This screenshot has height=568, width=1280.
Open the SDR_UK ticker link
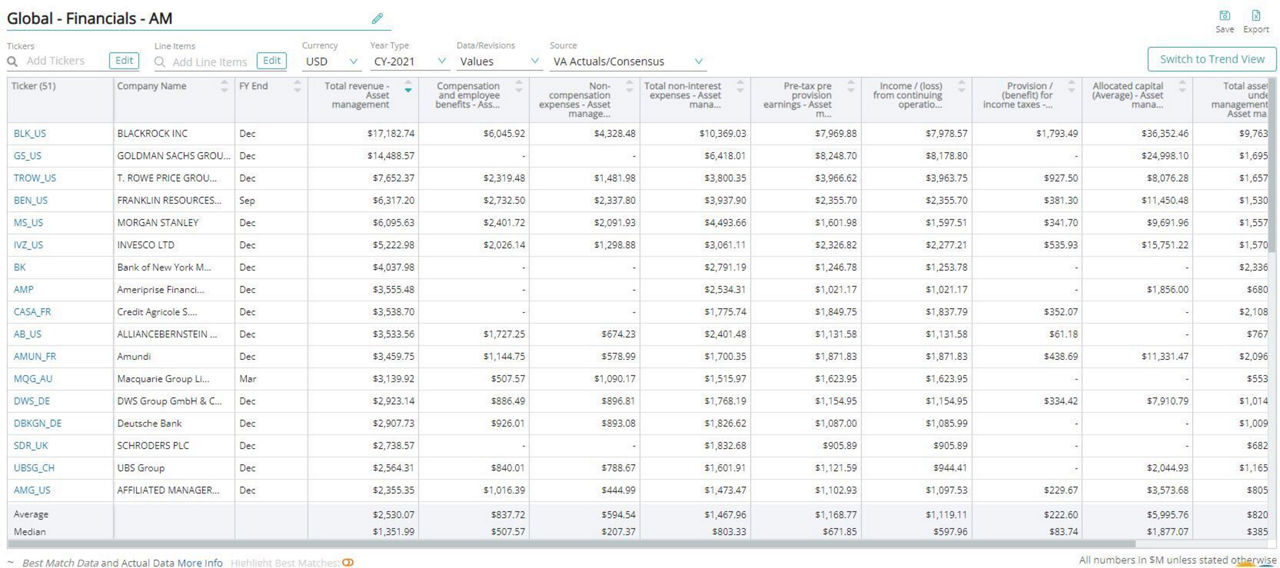pyautogui.click(x=30, y=445)
